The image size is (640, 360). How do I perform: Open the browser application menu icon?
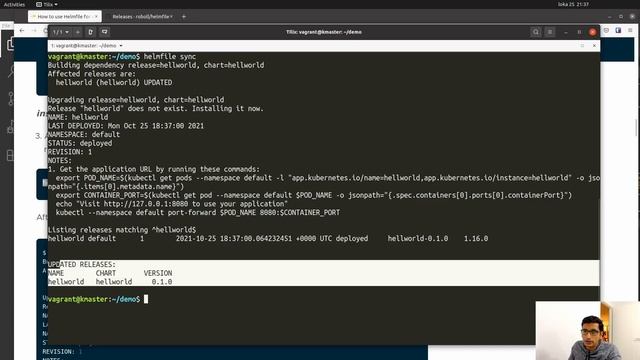pos(631,30)
